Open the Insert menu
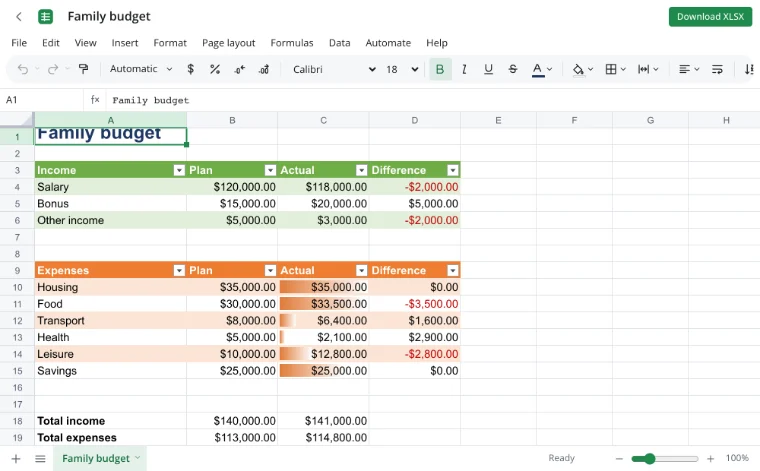Image resolution: width=760 pixels, height=471 pixels. [x=125, y=43]
